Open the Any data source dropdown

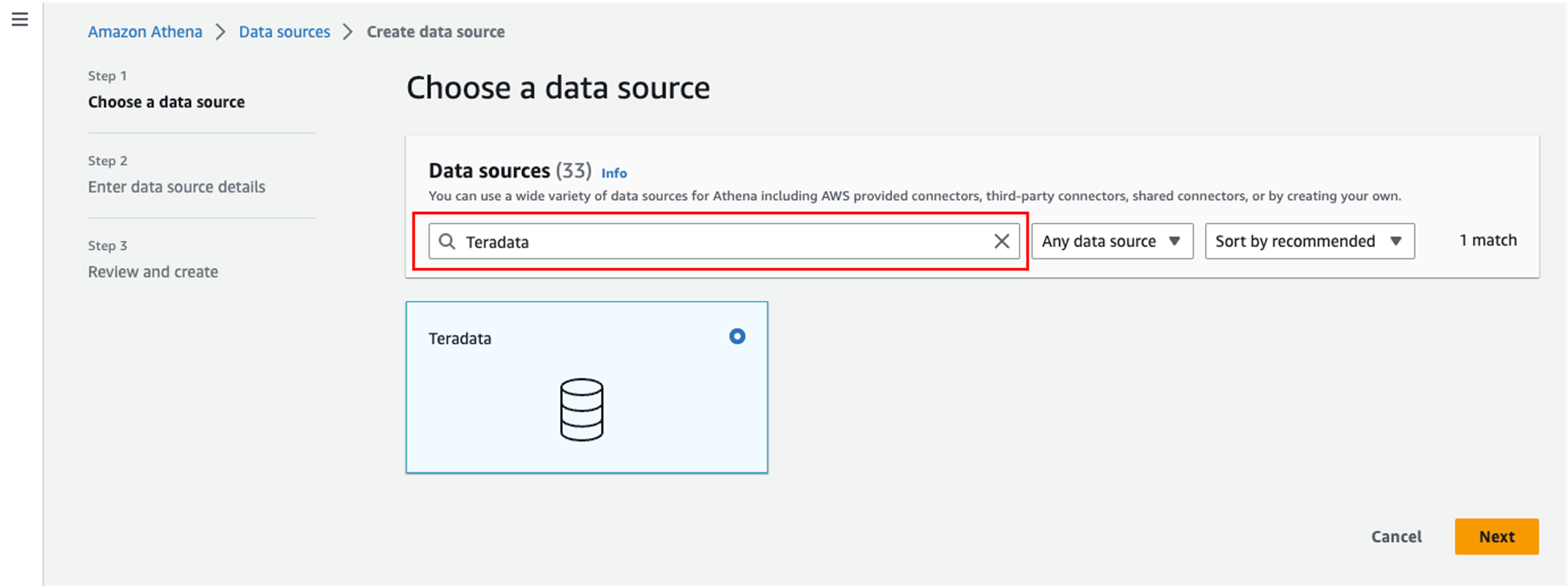click(x=1112, y=241)
